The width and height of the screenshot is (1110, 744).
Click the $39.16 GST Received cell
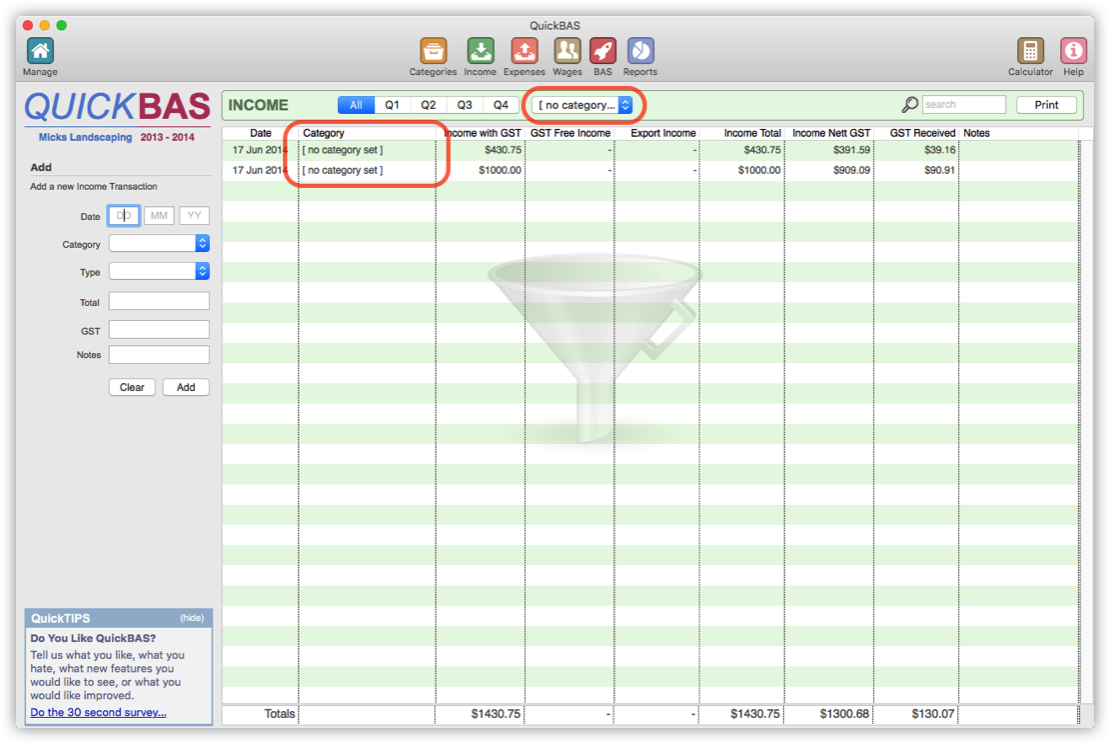click(x=916, y=150)
